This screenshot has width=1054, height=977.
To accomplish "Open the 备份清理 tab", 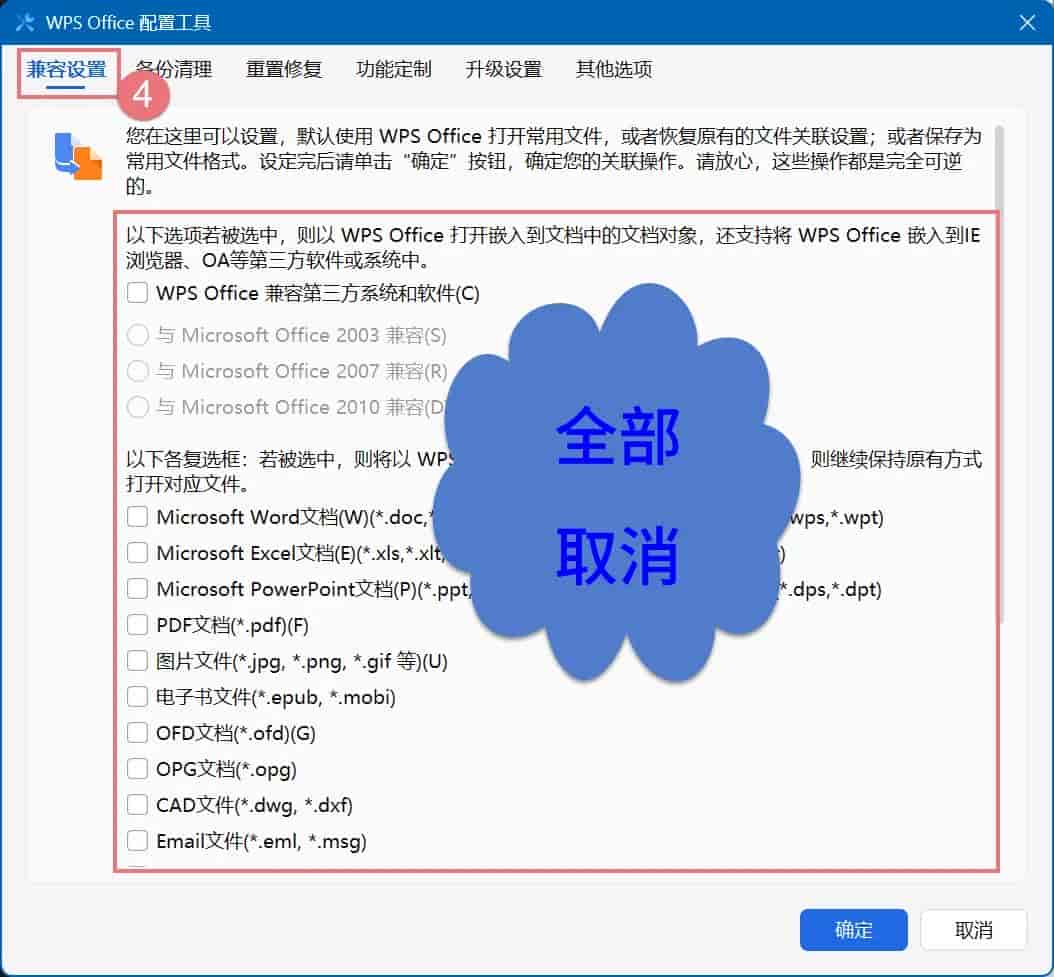I will tap(174, 69).
